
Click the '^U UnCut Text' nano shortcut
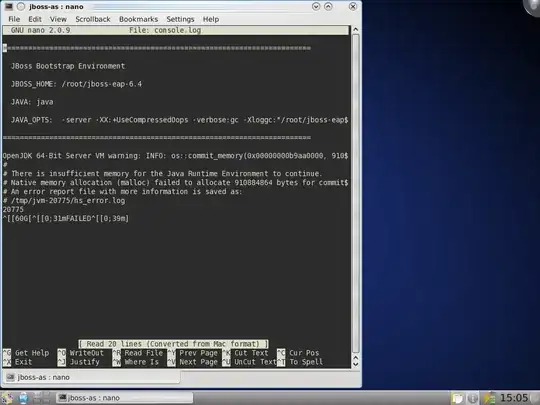click(249, 362)
